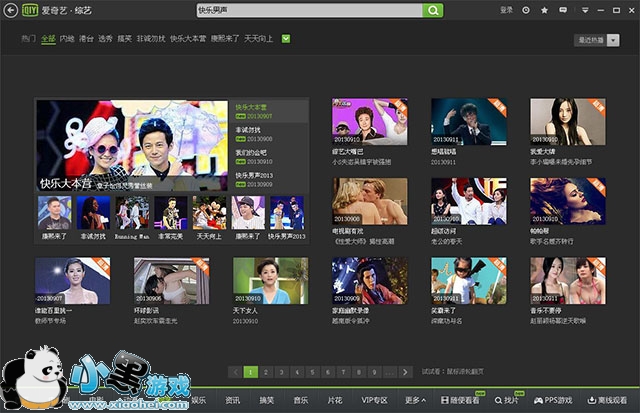Open the 想唱就唱 20130911 video thumbnail
640x413 pixels.
469,122
